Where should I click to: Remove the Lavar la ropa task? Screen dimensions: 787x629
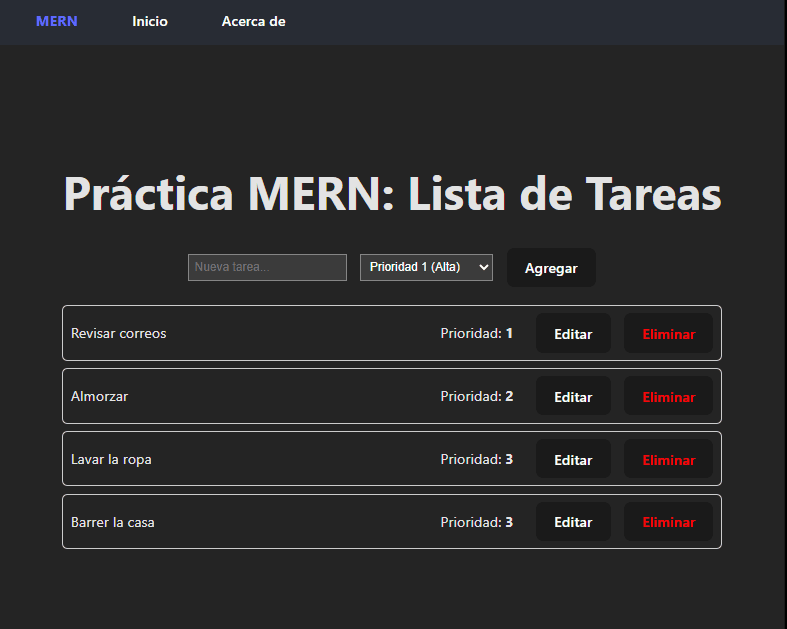[668, 460]
